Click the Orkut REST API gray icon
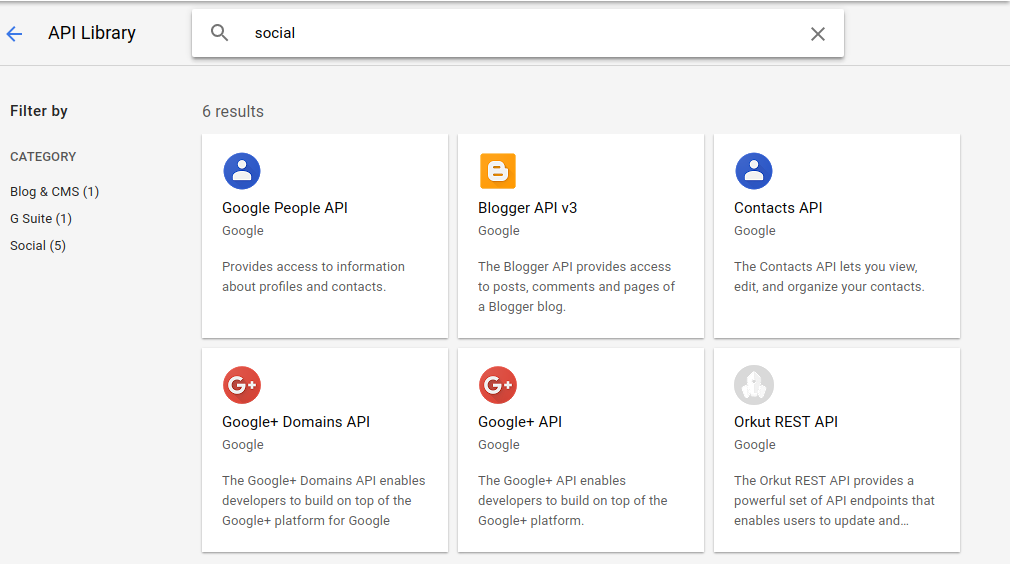1010x564 pixels. (754, 385)
